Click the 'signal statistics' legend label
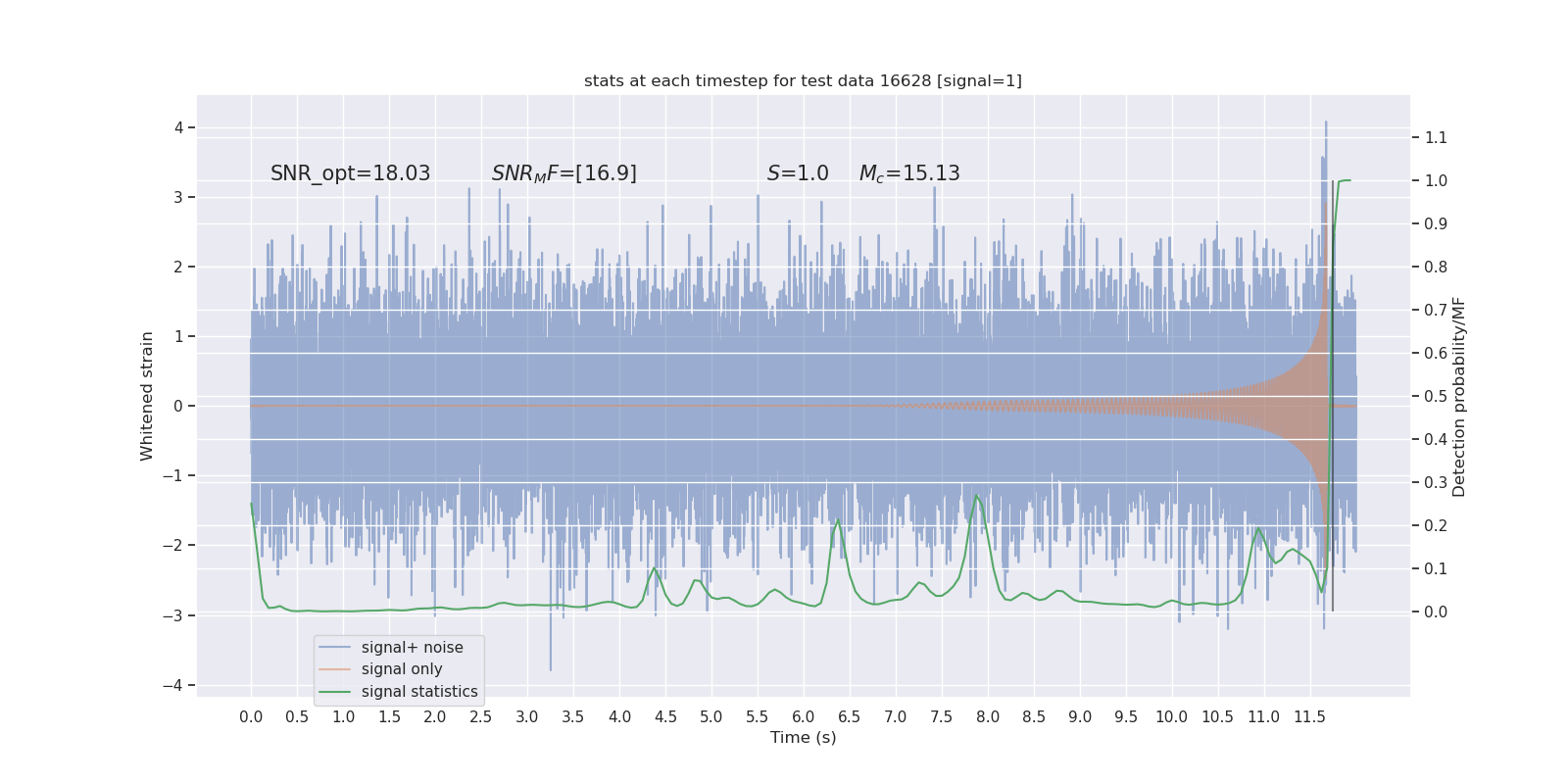The image size is (1568, 784). (419, 692)
